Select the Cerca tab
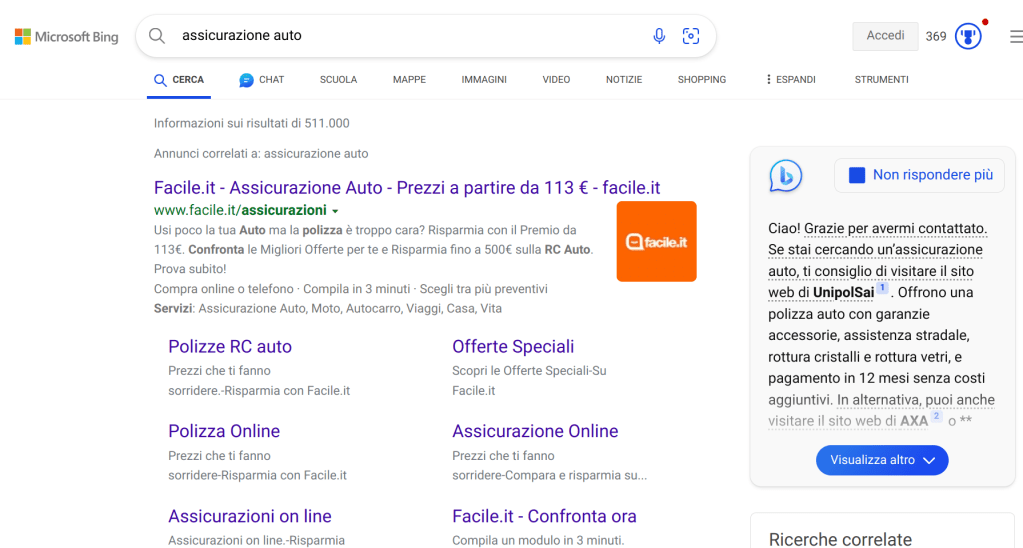1023x548 pixels. point(179,80)
